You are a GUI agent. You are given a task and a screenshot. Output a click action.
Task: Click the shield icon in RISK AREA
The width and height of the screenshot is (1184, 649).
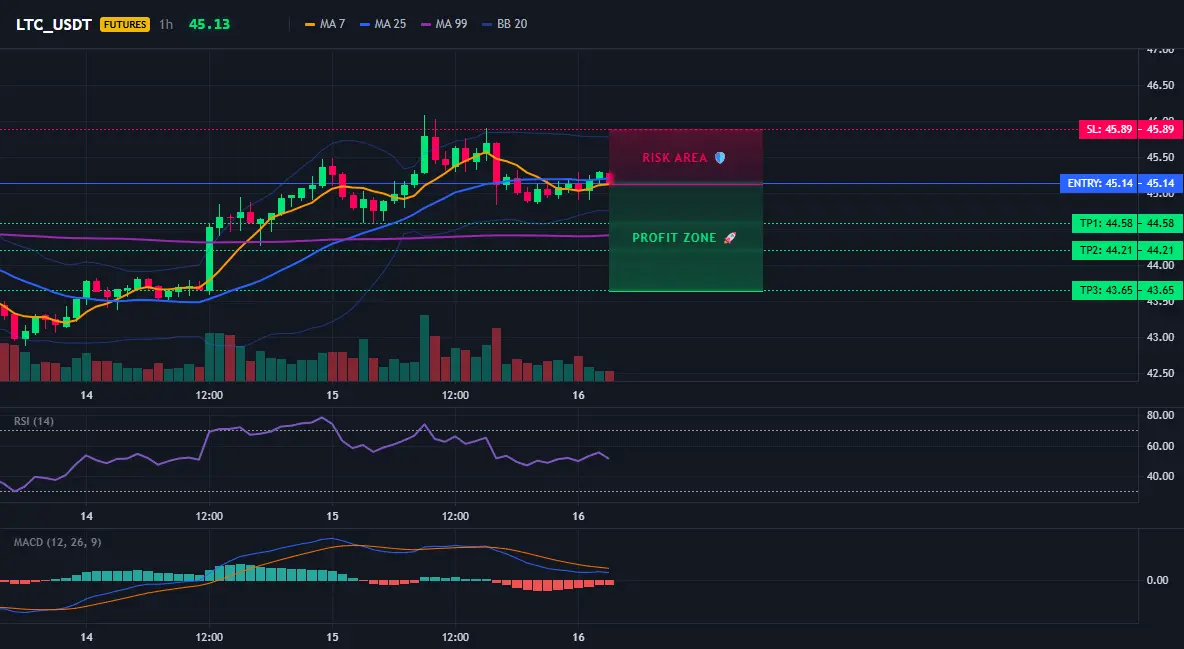pos(720,158)
